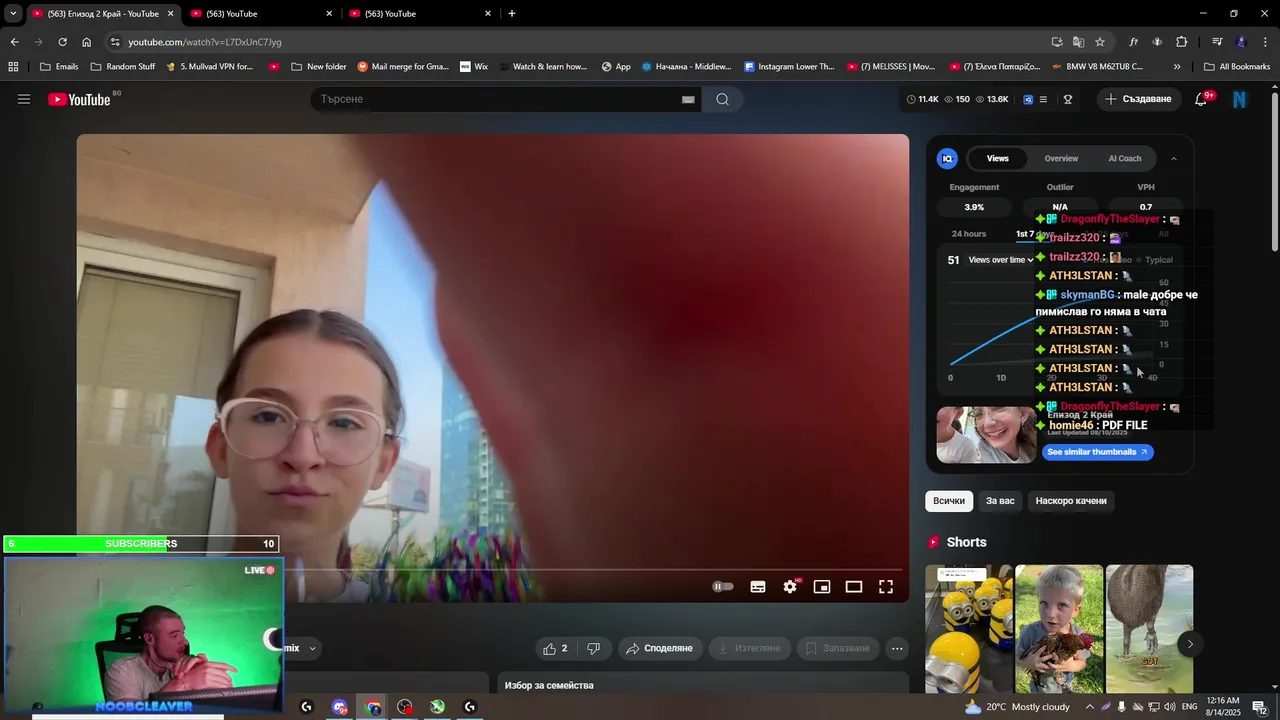Click the Изтегляне download button
The width and height of the screenshot is (1280, 720).
[750, 648]
